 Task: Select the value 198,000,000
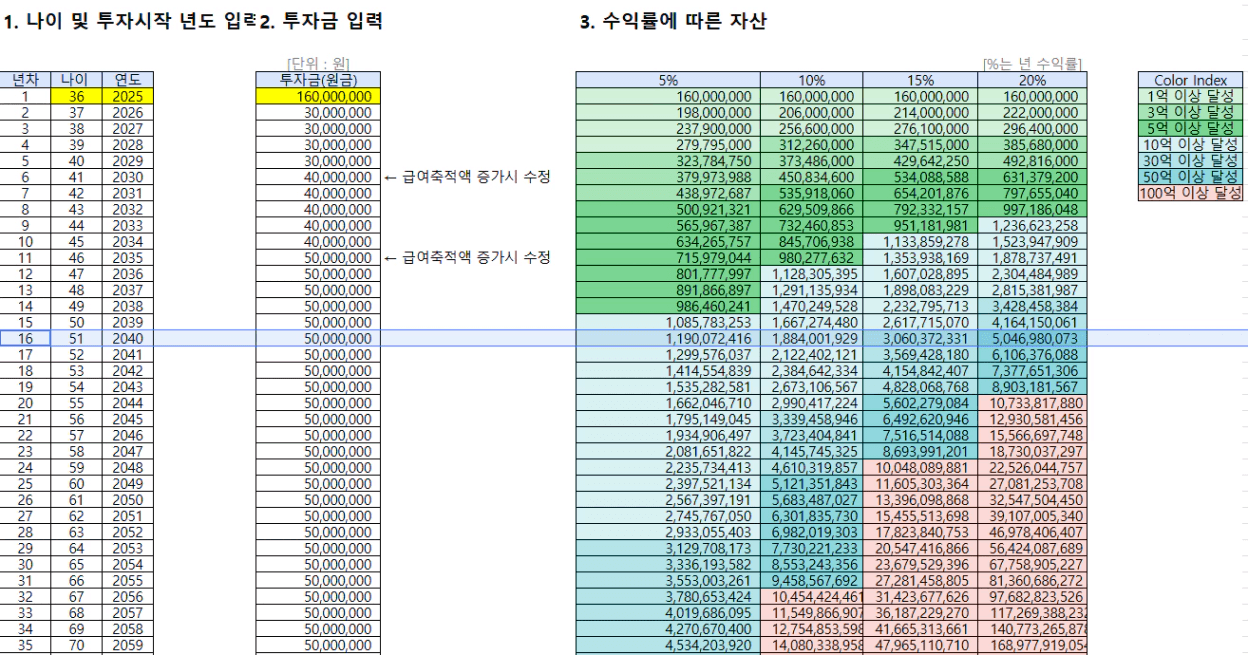coord(668,113)
